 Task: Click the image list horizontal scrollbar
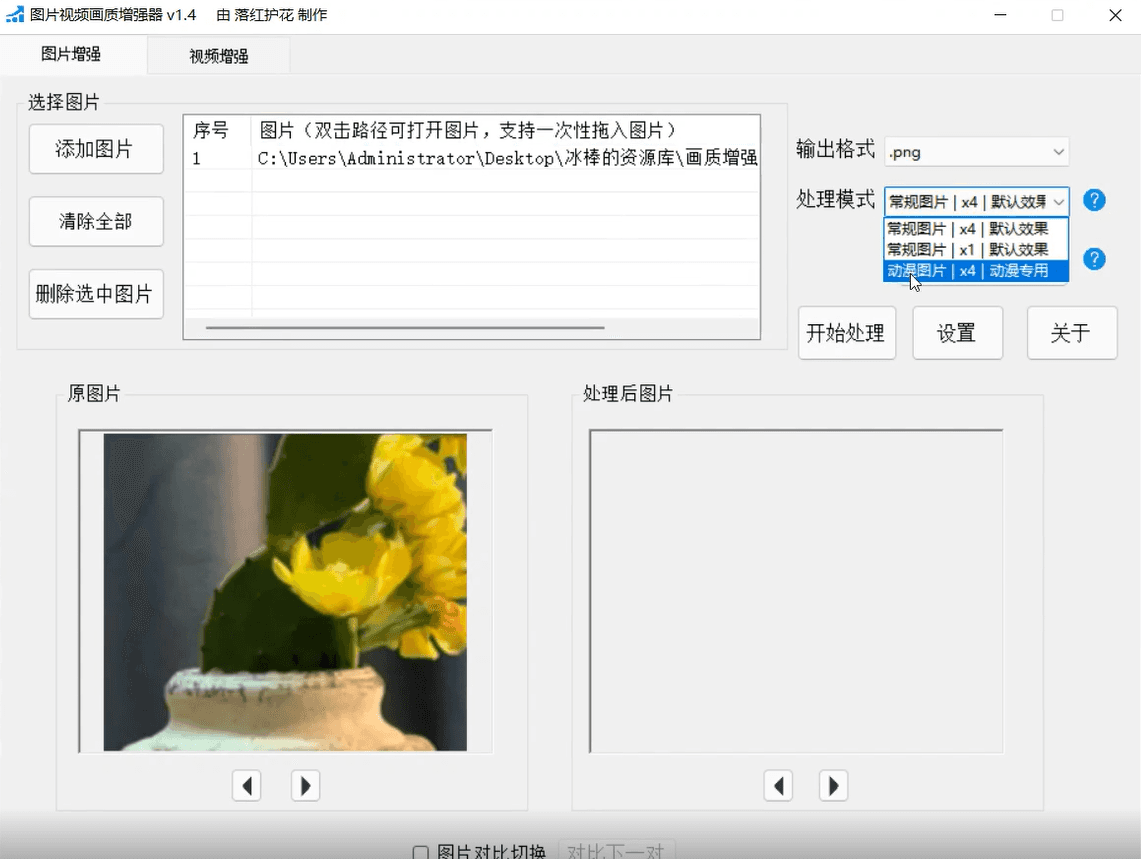[405, 327]
